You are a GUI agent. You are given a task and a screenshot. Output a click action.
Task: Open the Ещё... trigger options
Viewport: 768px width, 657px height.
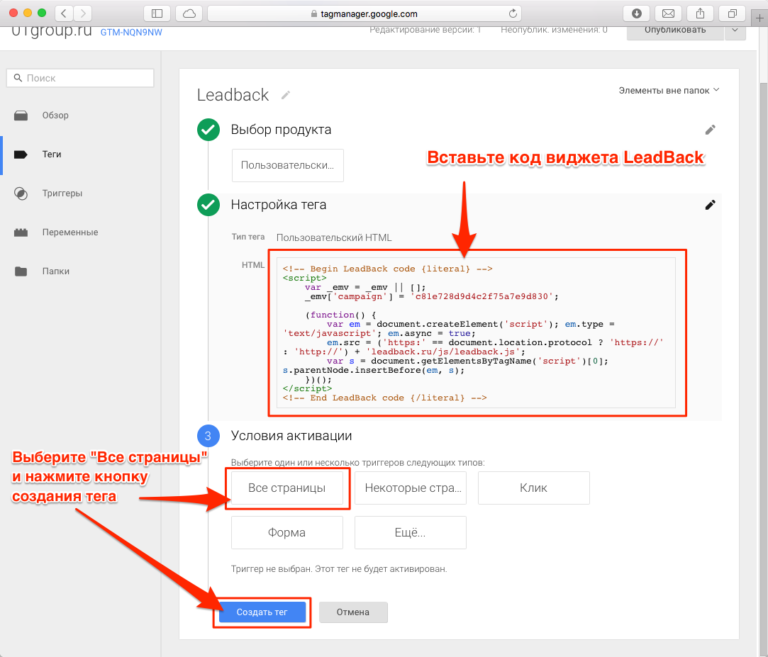(410, 533)
